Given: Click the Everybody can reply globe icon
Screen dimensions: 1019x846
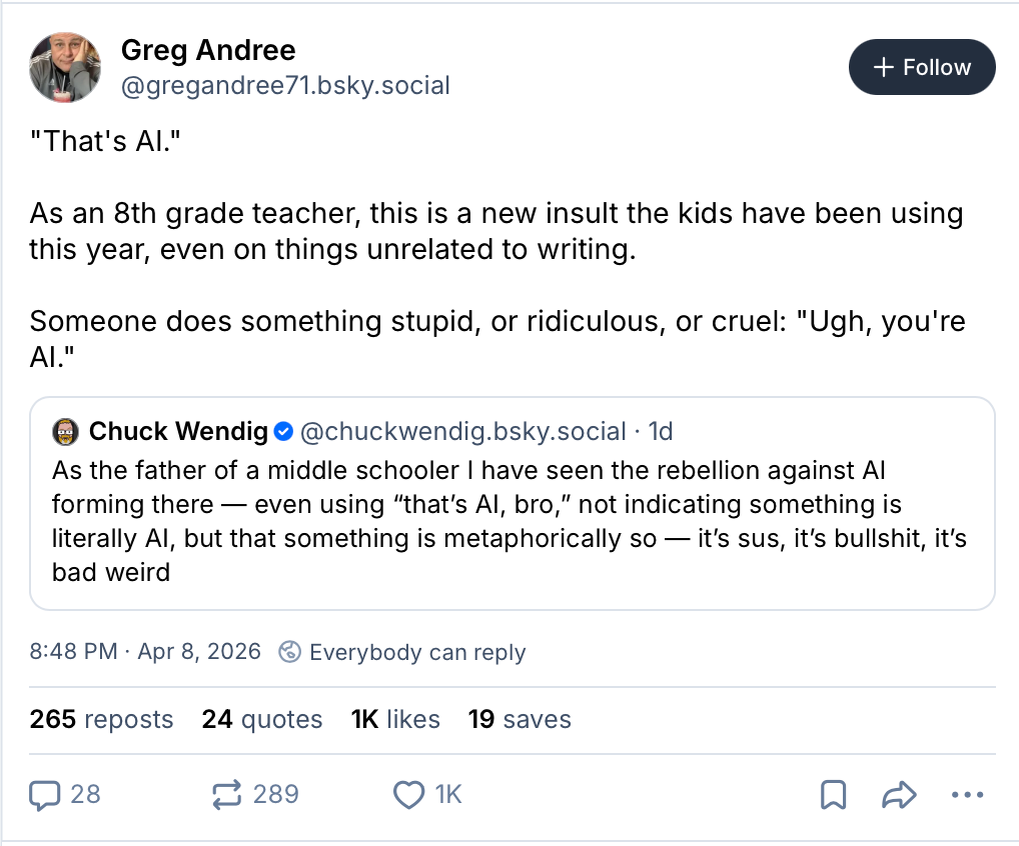Looking at the screenshot, I should point(289,652).
